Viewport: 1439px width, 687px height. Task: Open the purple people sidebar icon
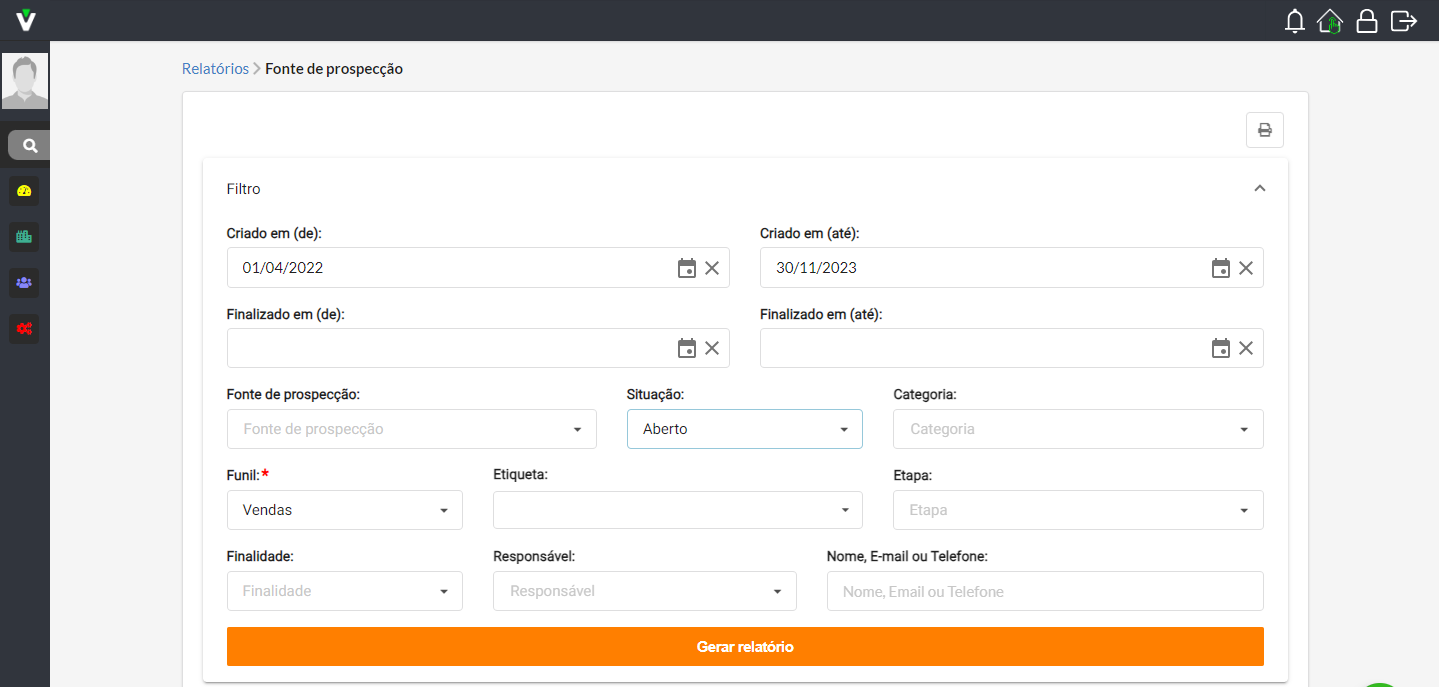24,283
